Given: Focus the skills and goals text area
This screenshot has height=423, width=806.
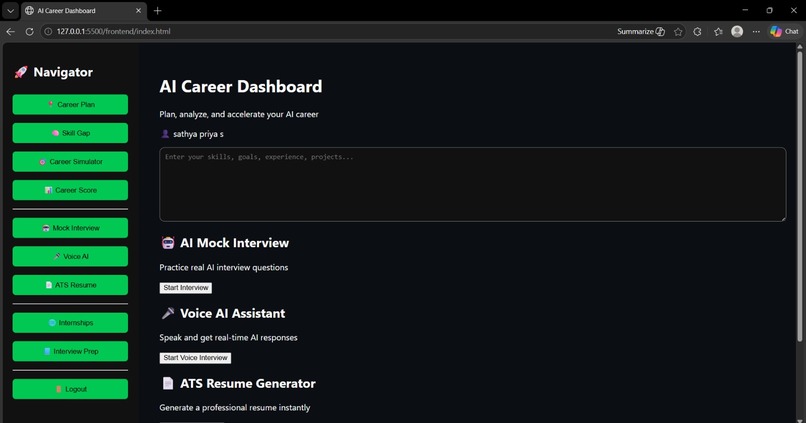Looking at the screenshot, I should 472,185.
